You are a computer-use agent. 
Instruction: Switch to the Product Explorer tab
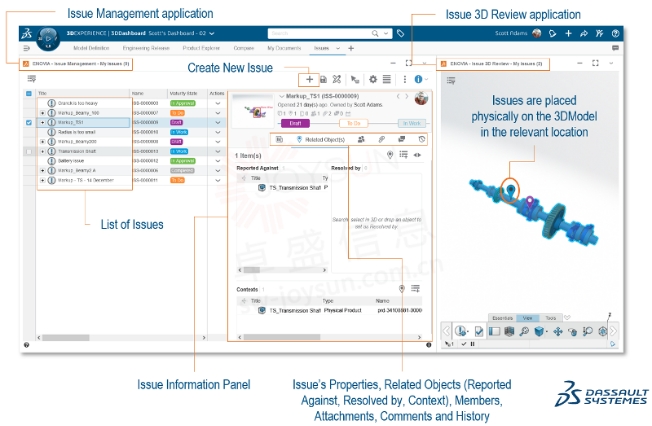[201, 48]
